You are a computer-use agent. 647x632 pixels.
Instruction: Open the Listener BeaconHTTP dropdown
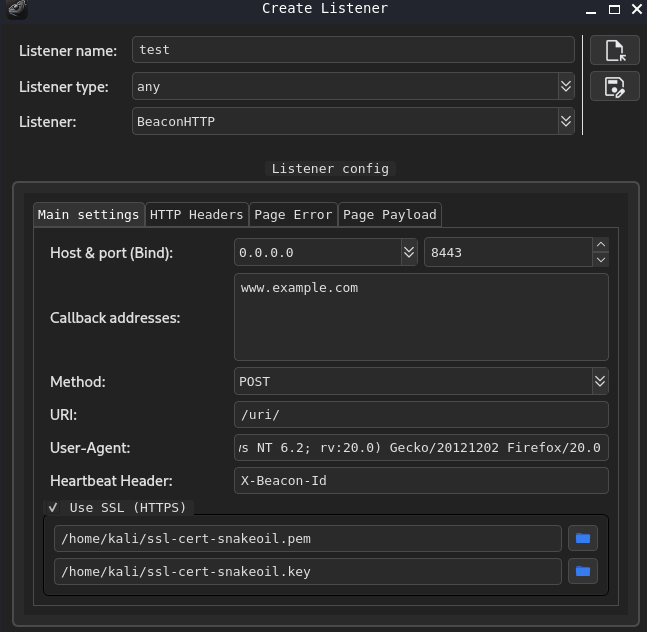(x=566, y=121)
